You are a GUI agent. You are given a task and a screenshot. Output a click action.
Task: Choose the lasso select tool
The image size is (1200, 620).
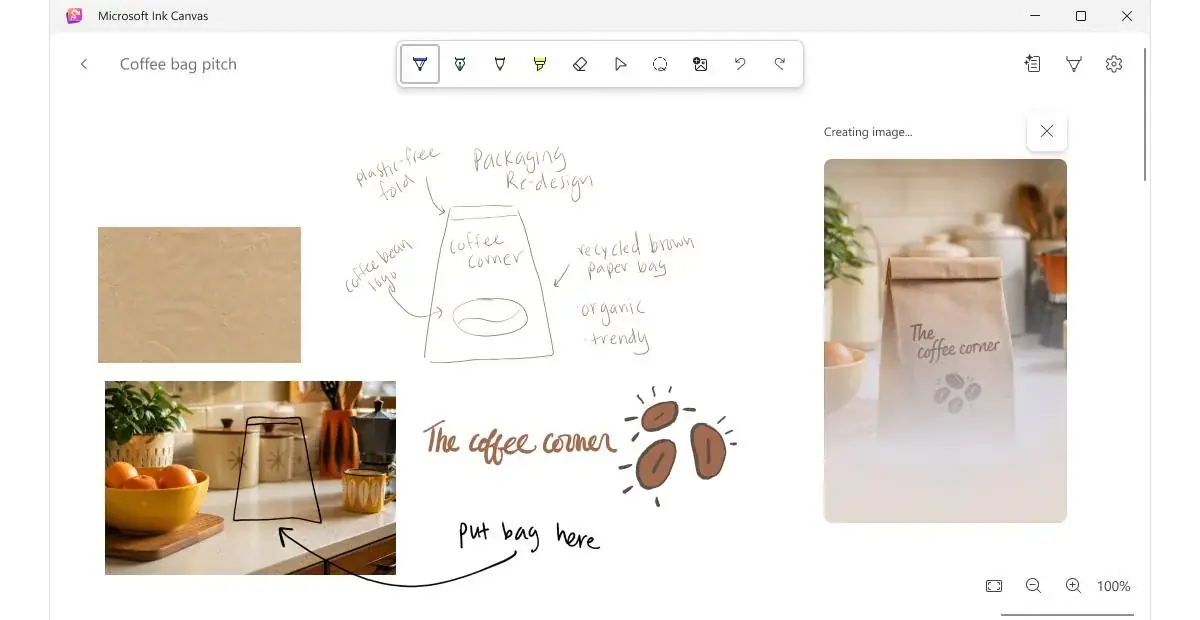click(660, 64)
